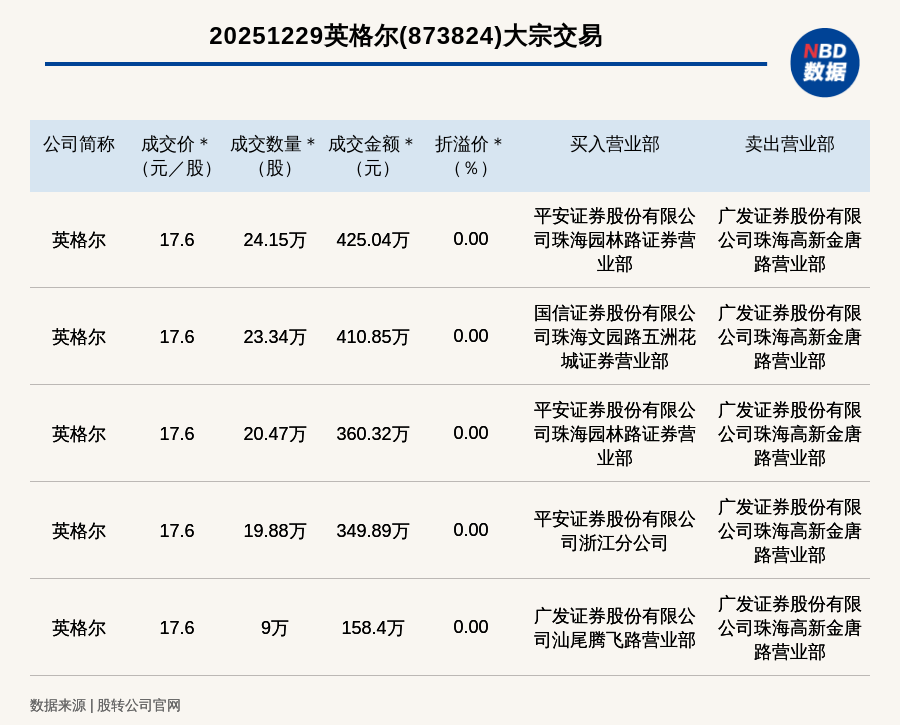Click the 平安证券 浙江分公司 buyer cell
This screenshot has width=900, height=725.
tap(614, 531)
